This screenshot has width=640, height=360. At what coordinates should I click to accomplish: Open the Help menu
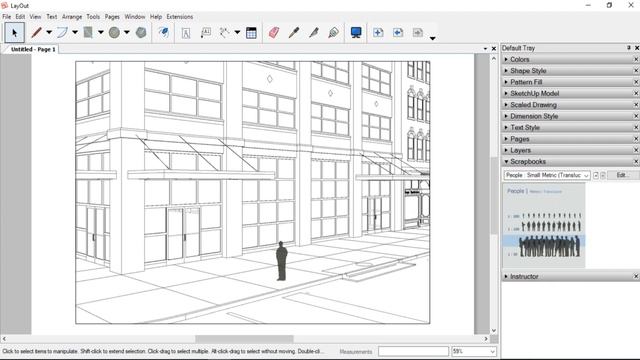[156, 17]
